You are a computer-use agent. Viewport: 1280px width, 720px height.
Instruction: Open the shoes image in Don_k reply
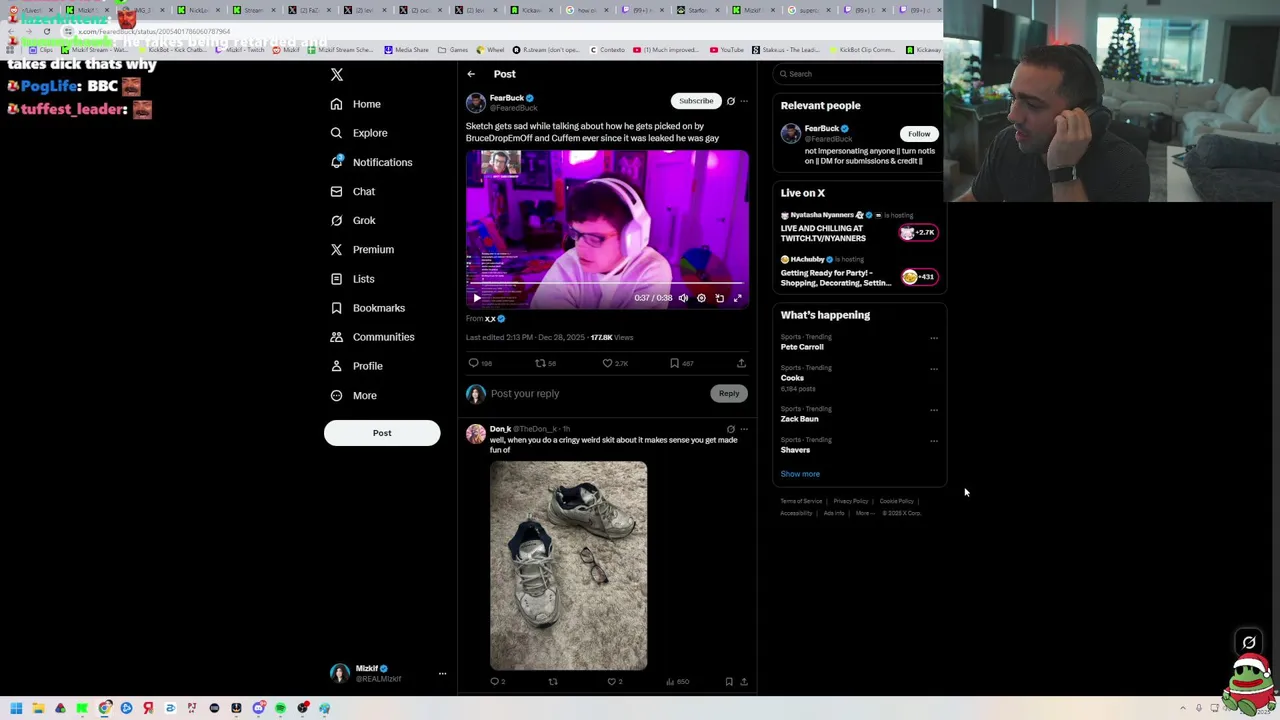coord(568,565)
